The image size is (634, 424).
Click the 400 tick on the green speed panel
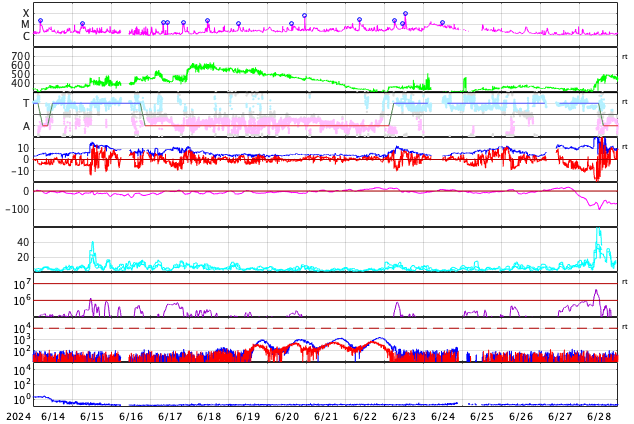(x=21, y=83)
